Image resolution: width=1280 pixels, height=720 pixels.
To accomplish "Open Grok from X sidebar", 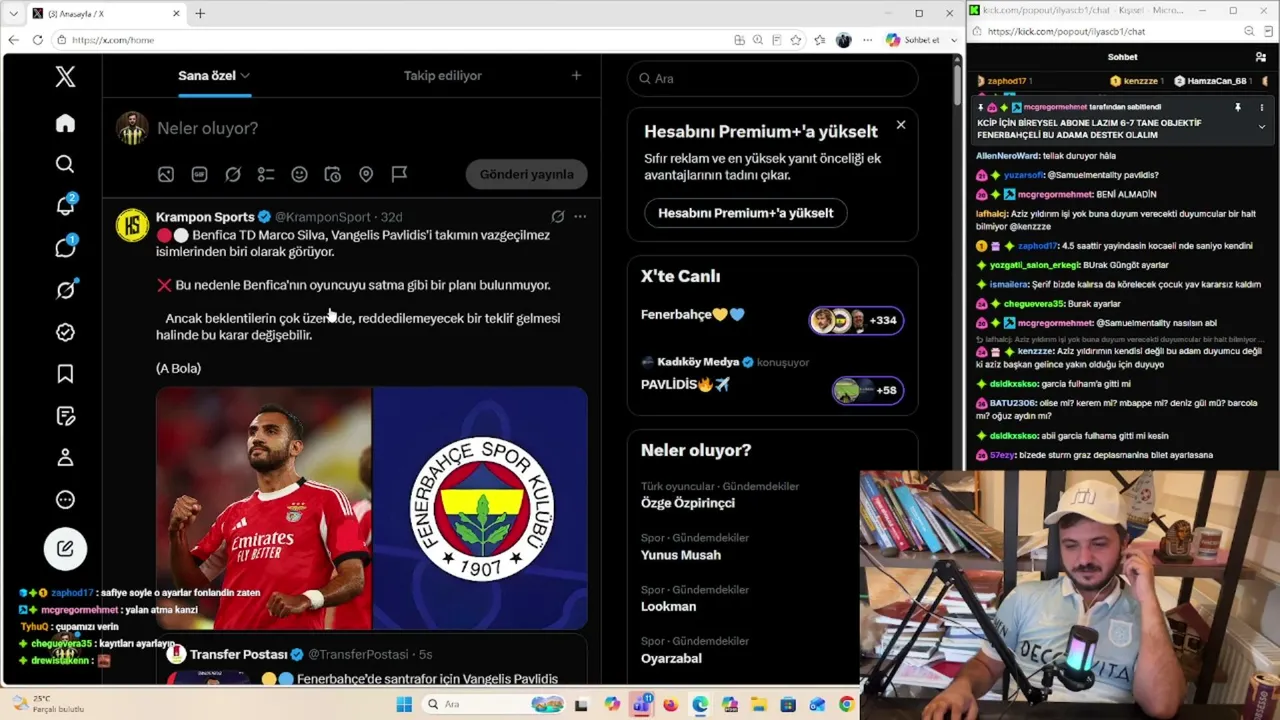I will tap(65, 290).
